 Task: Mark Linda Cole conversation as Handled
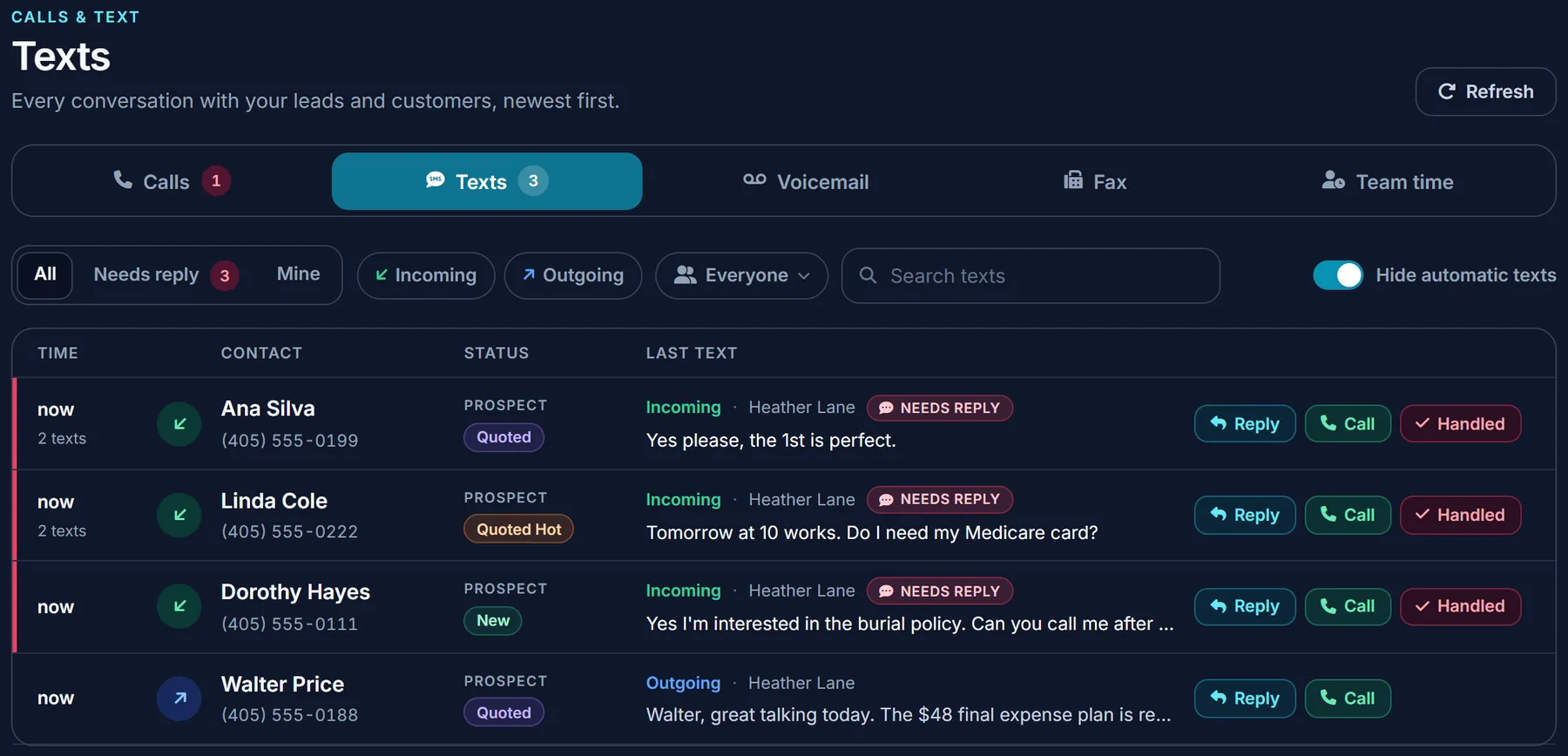click(x=1461, y=515)
